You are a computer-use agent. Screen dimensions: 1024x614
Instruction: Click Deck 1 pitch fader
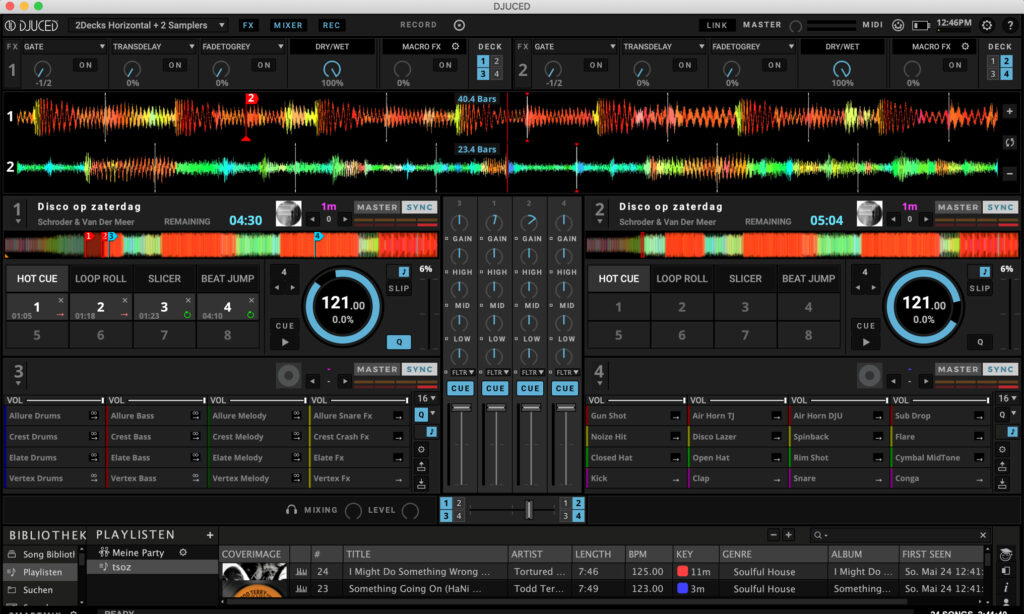click(428, 314)
